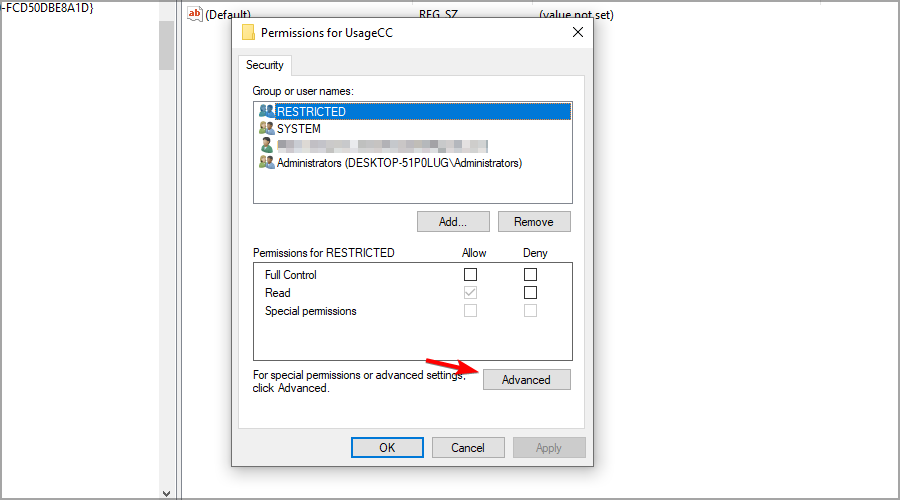Image resolution: width=900 pixels, height=500 pixels.
Task: Click the registry tree scroll down arrow
Action: pos(166,493)
